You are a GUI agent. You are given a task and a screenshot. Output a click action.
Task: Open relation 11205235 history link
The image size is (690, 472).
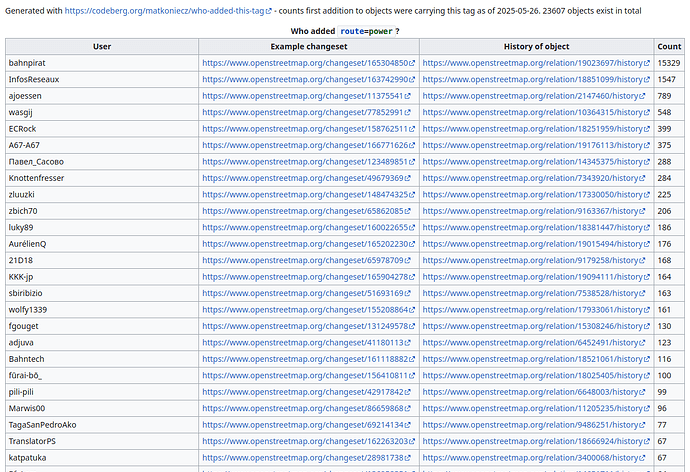point(536,409)
